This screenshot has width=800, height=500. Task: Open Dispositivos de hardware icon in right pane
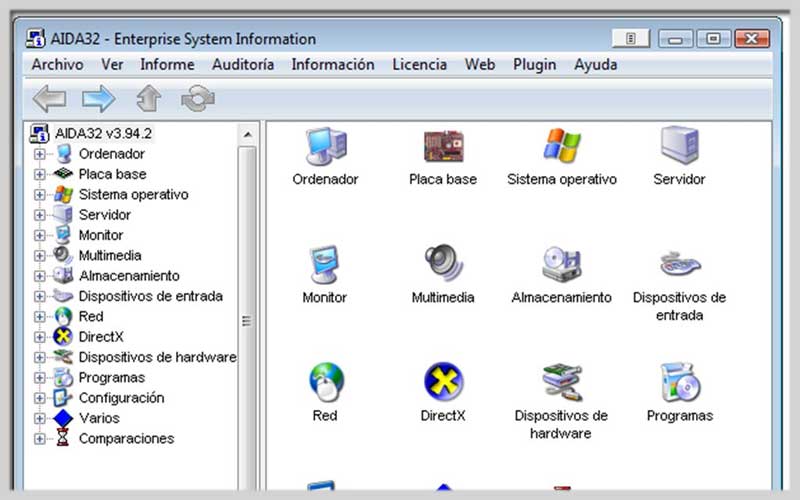[x=562, y=382]
